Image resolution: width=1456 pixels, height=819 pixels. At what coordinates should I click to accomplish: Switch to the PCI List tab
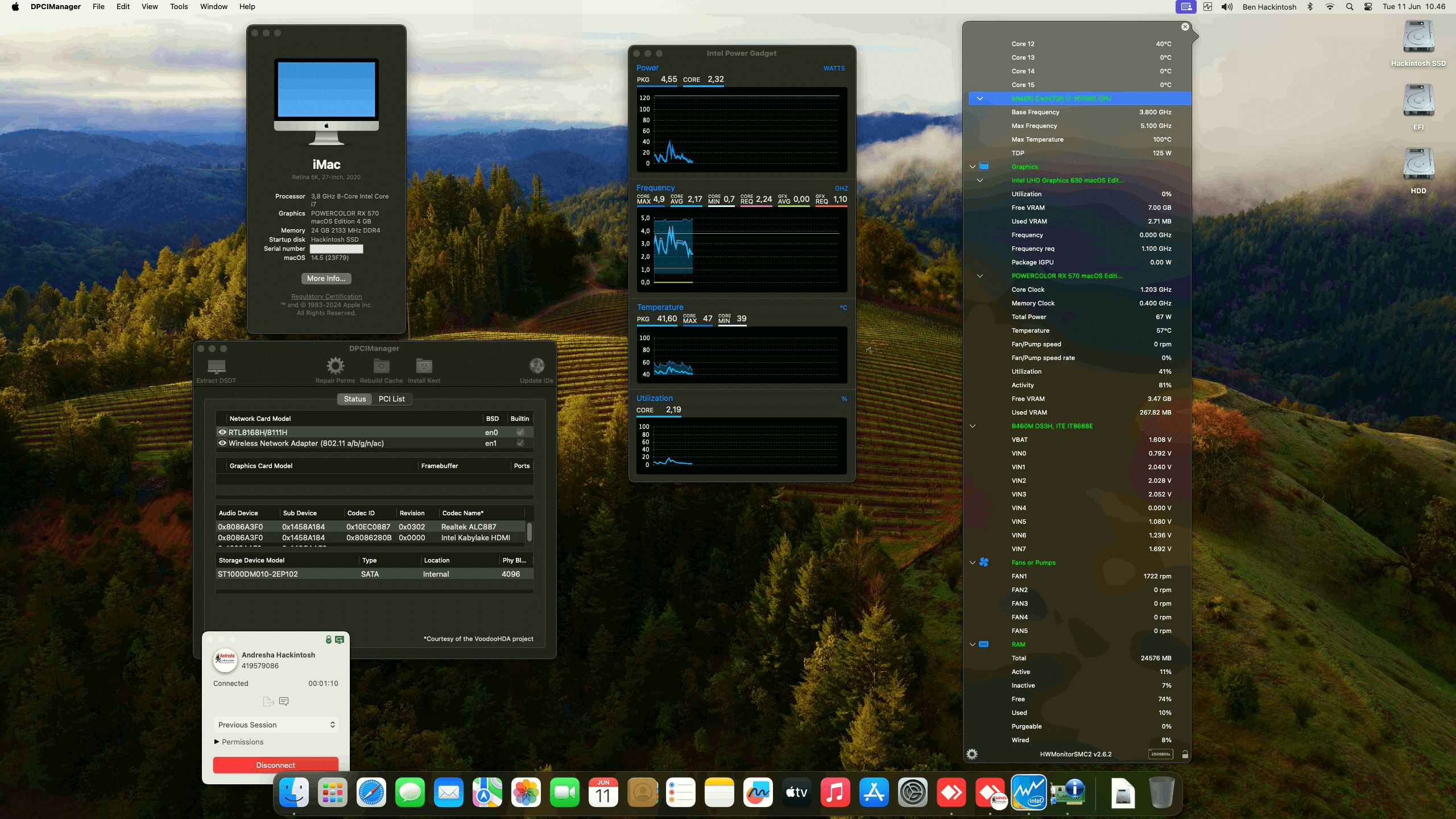pyautogui.click(x=391, y=399)
